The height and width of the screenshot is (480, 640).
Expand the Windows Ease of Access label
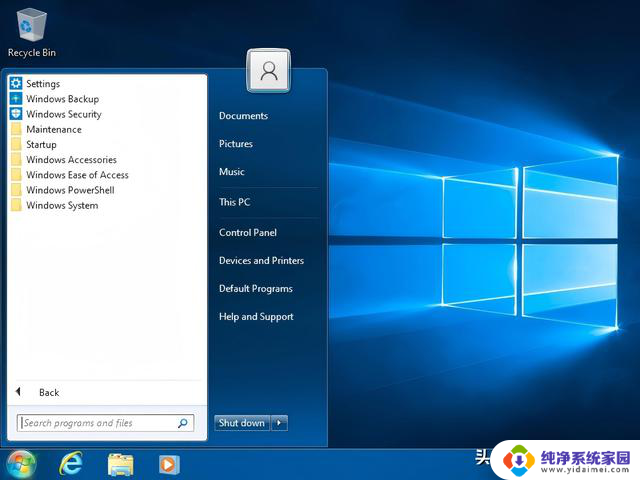77,175
